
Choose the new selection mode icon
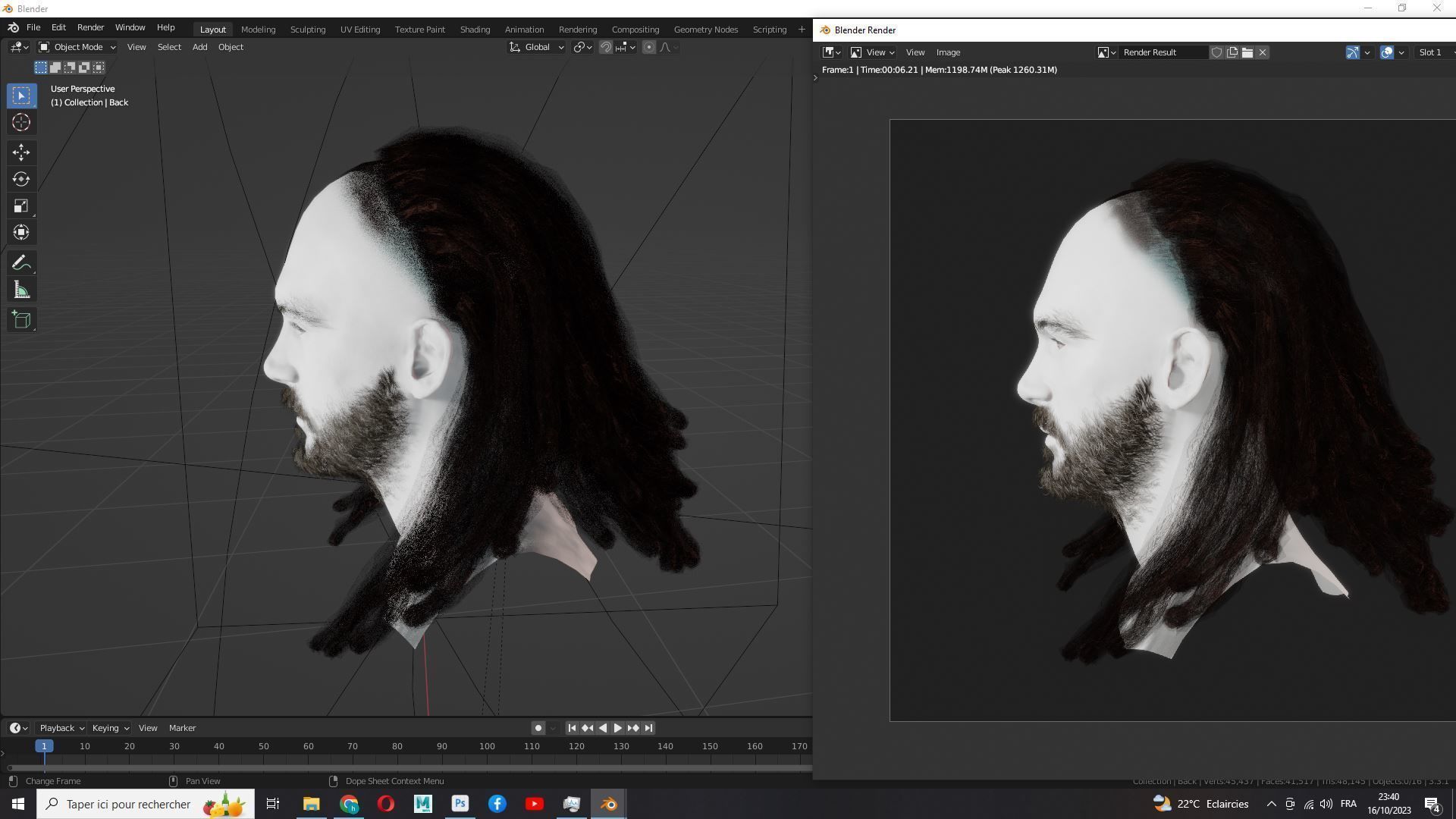click(41, 67)
